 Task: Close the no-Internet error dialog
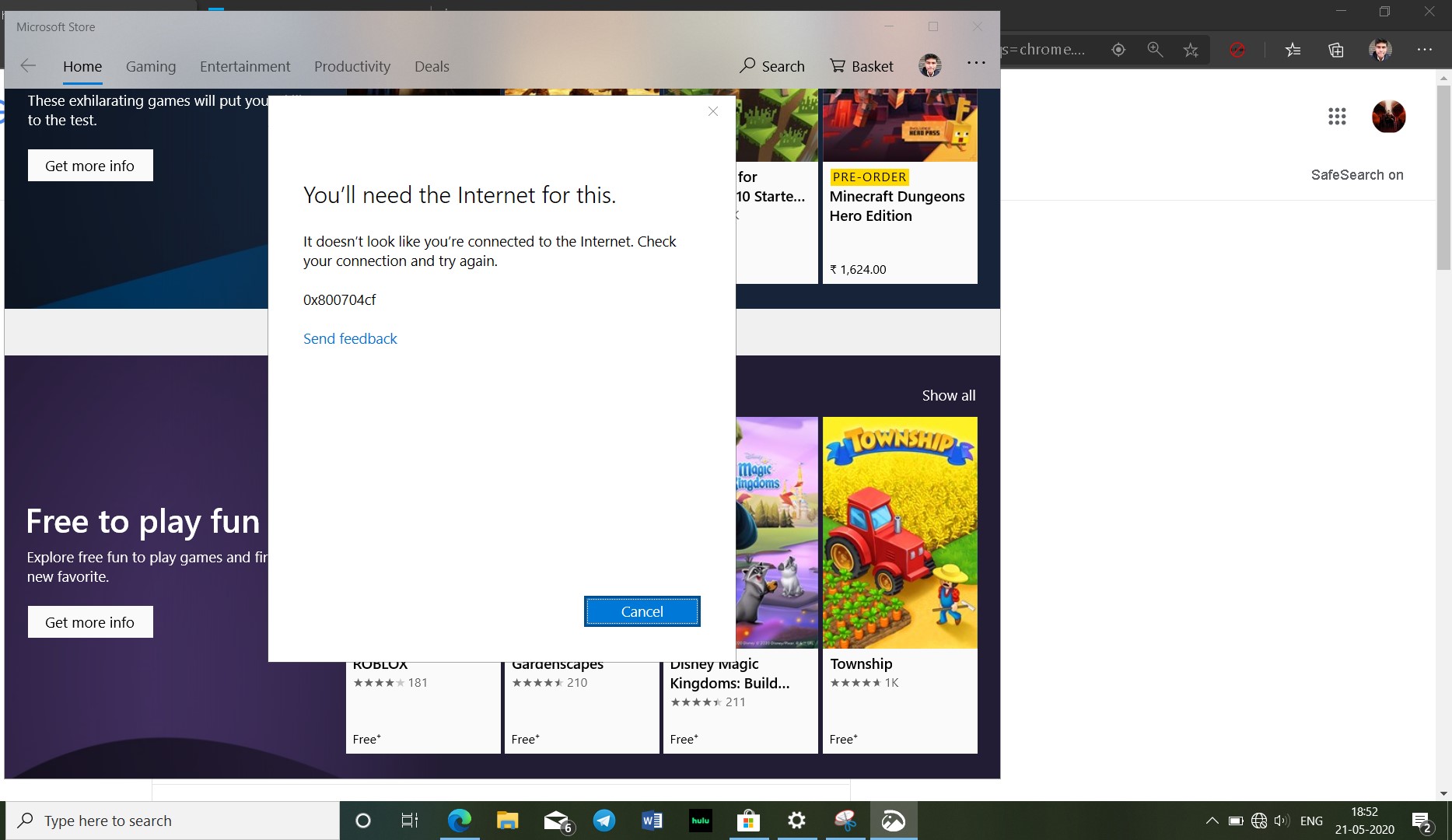[x=713, y=111]
